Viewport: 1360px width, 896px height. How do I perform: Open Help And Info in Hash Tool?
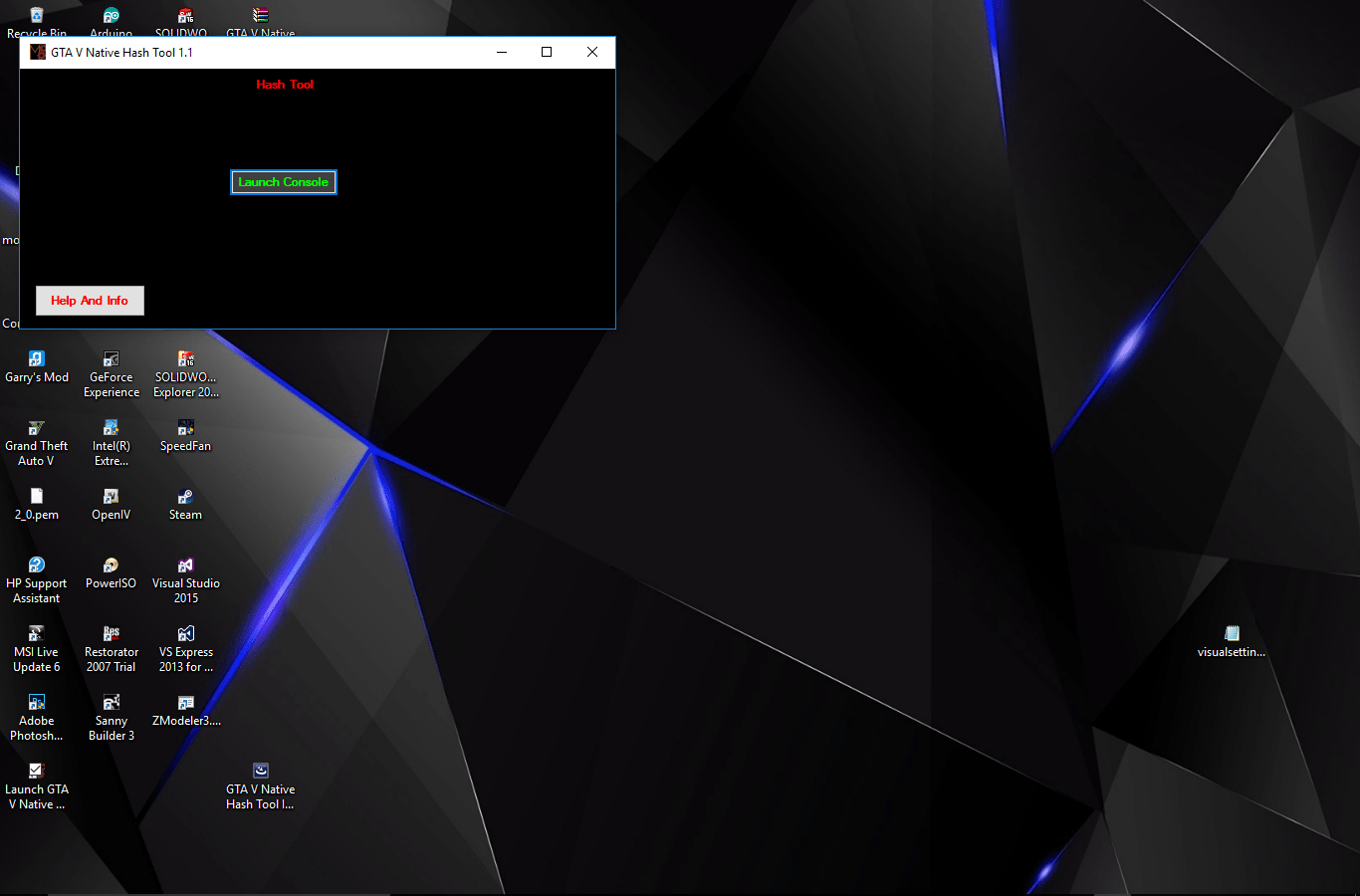coord(90,301)
